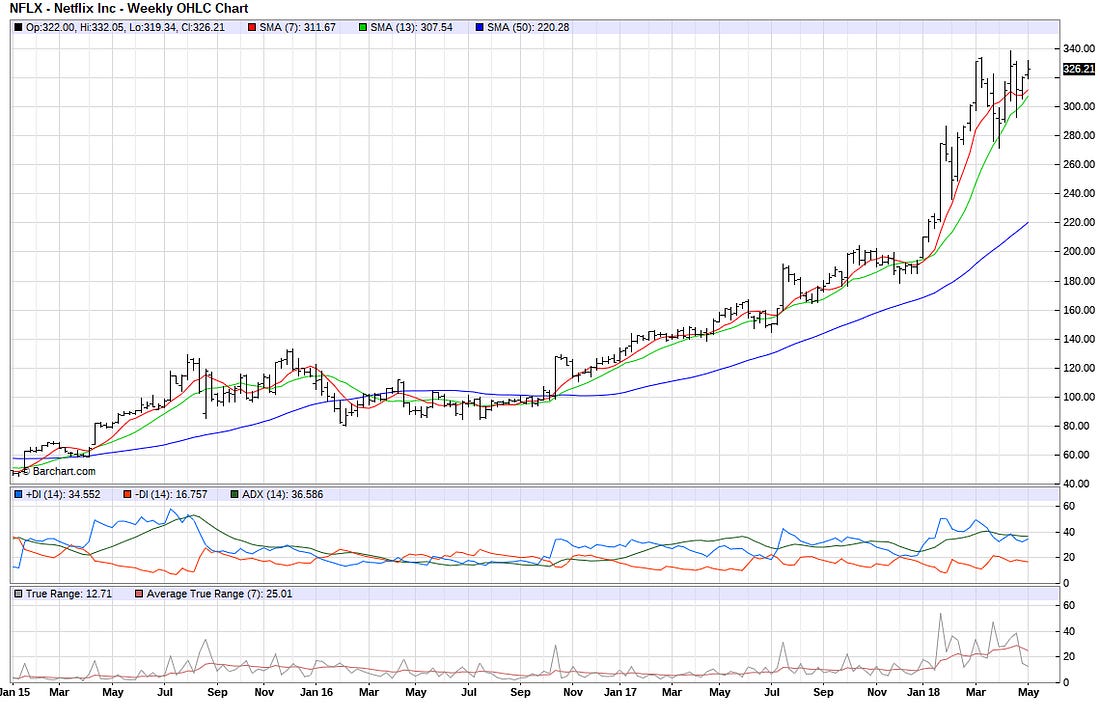Click the 260.00 price axis label
This screenshot has width=1100, height=722.
click(1079, 164)
